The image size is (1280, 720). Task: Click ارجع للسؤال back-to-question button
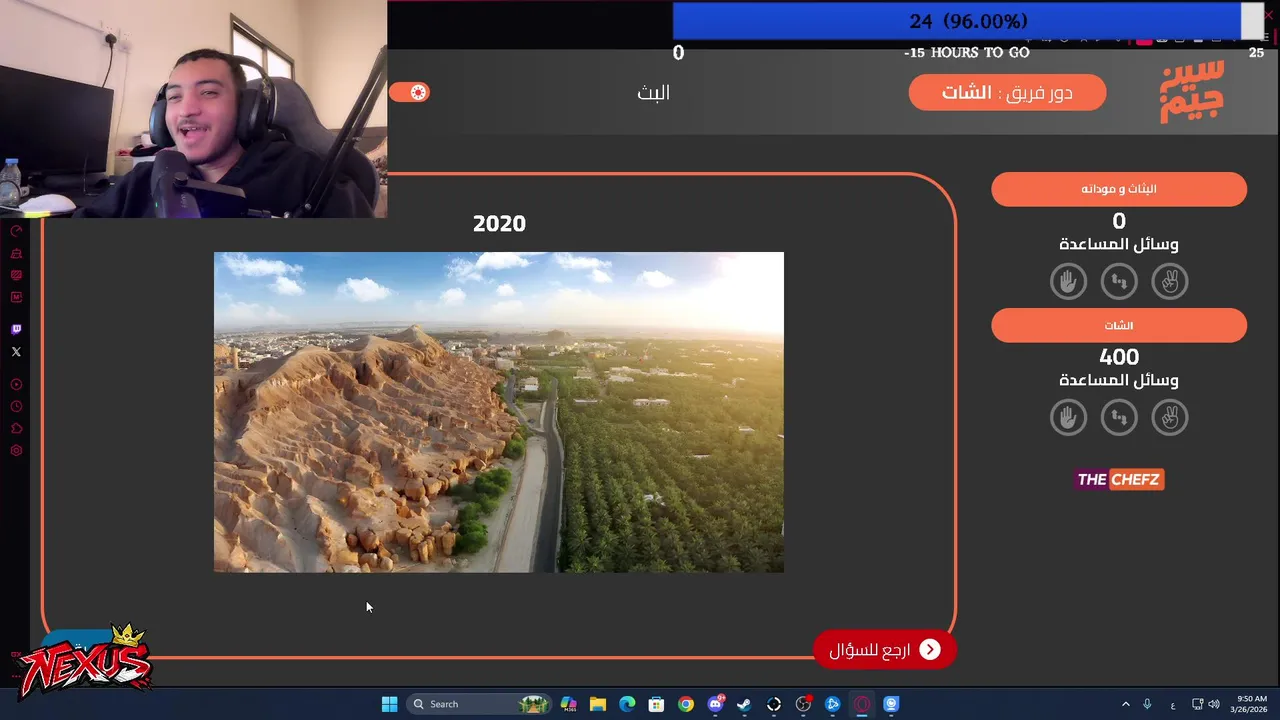click(884, 650)
